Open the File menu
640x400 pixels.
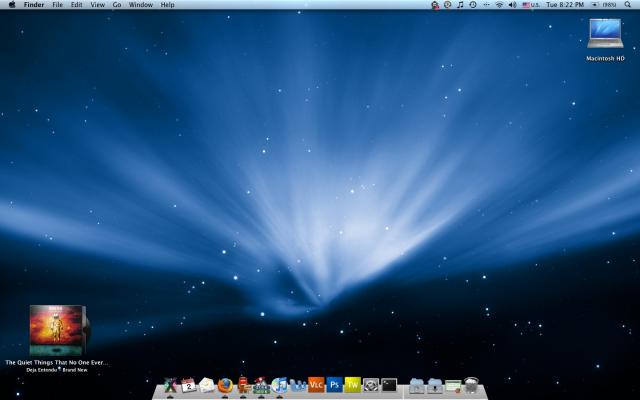[58, 5]
